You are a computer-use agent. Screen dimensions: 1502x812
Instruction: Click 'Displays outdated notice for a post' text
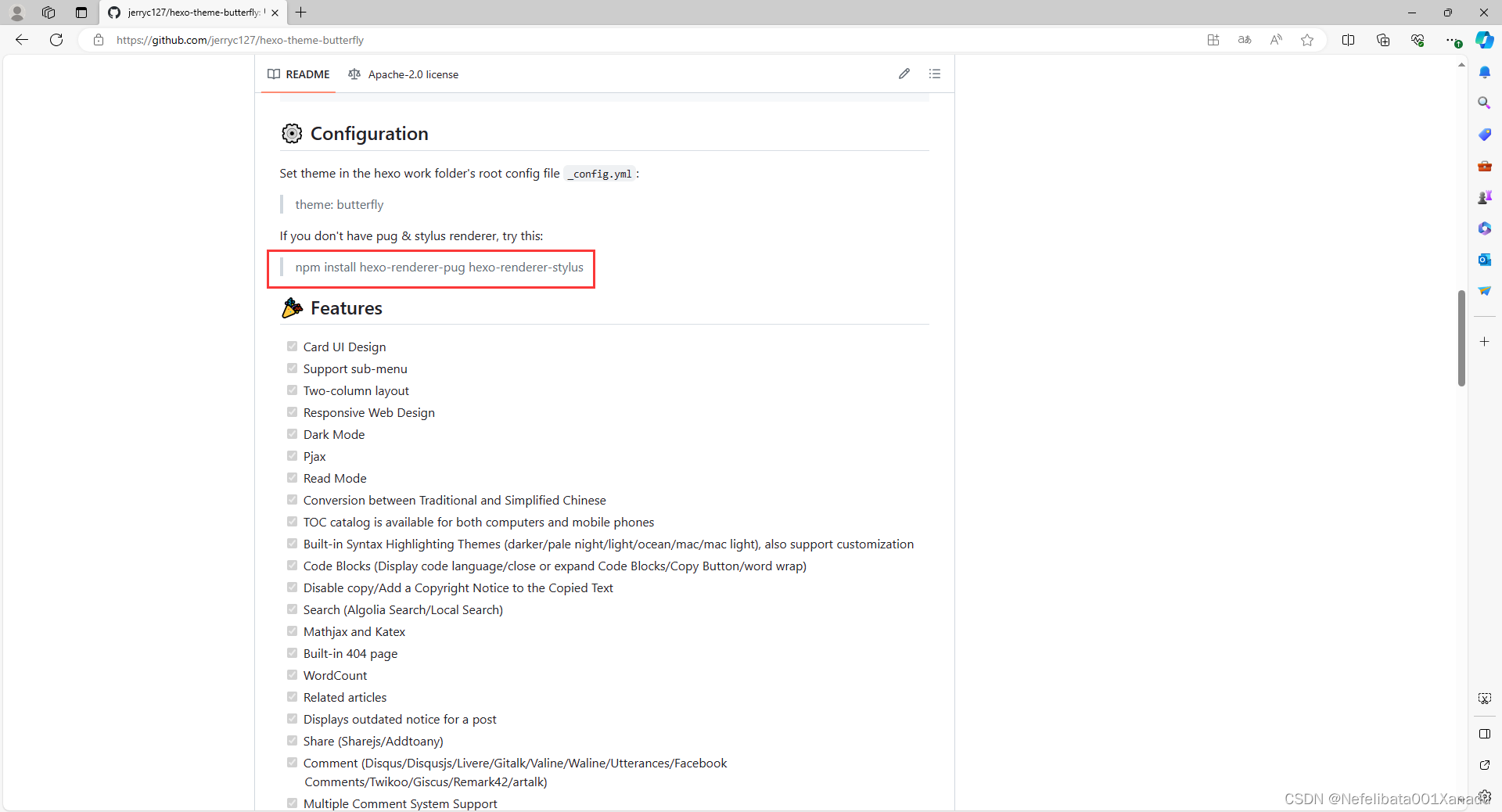click(400, 720)
